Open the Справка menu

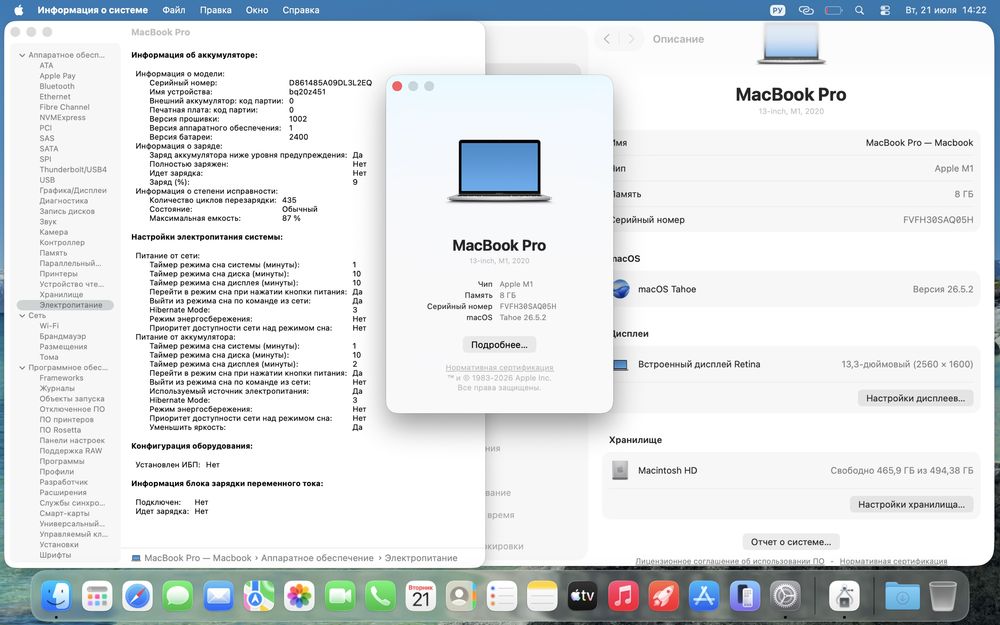(300, 10)
